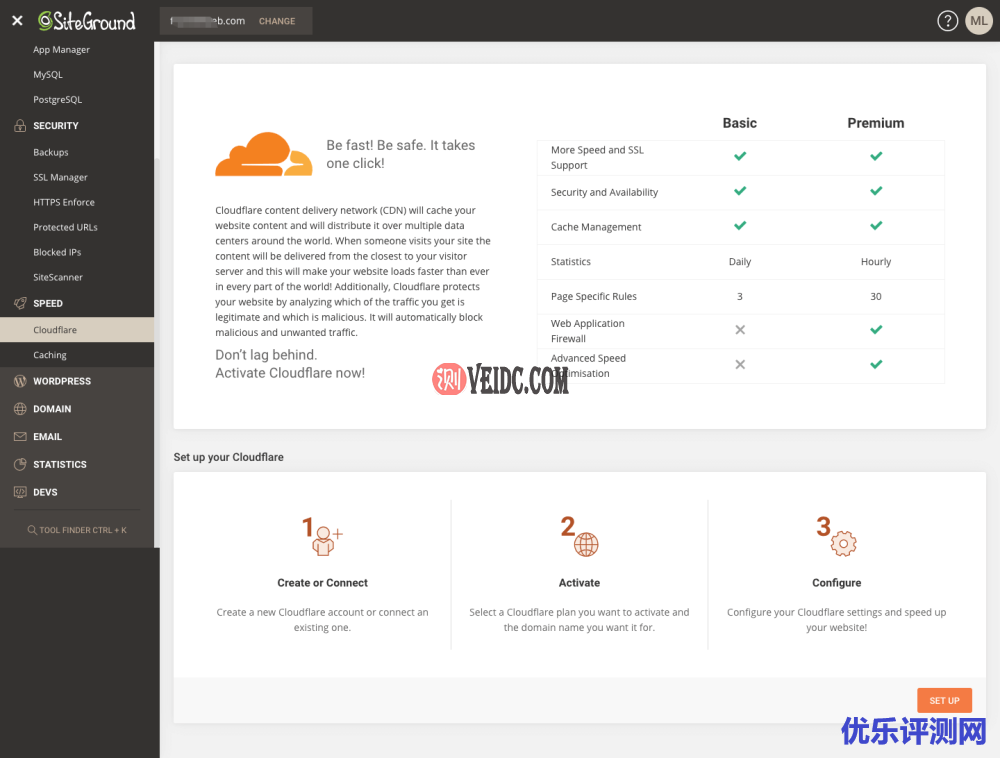Open the help question mark icon

tap(947, 21)
